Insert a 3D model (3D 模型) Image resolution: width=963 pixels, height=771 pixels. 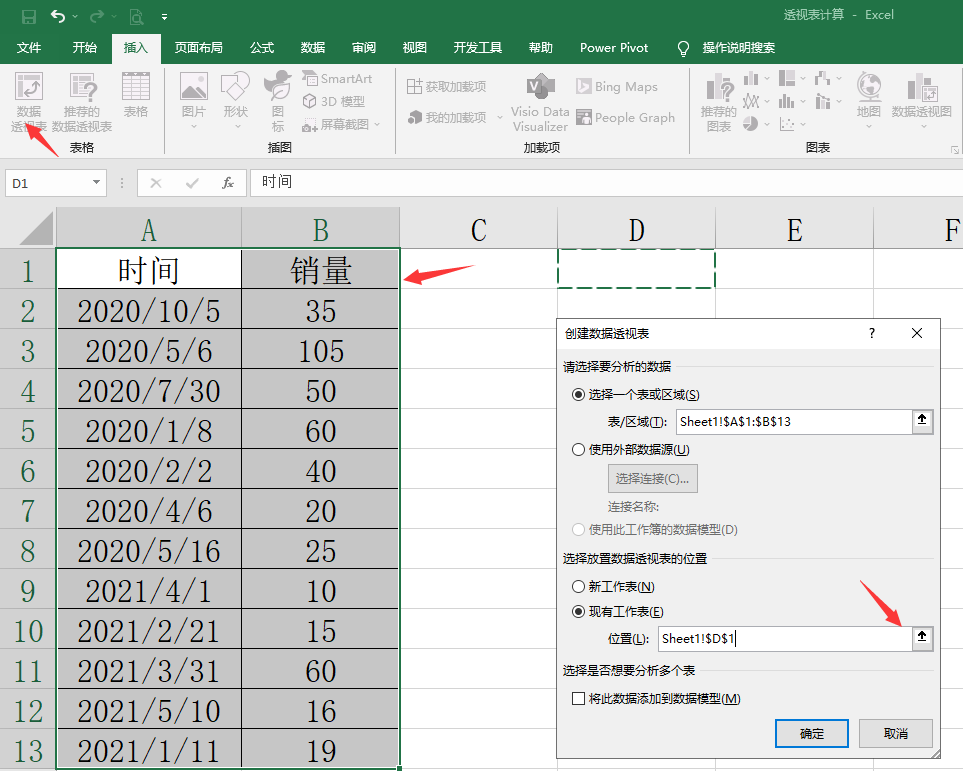[x=334, y=101]
